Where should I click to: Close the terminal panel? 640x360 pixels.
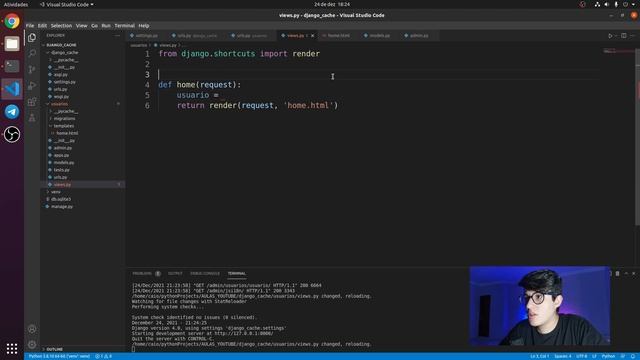(633, 273)
